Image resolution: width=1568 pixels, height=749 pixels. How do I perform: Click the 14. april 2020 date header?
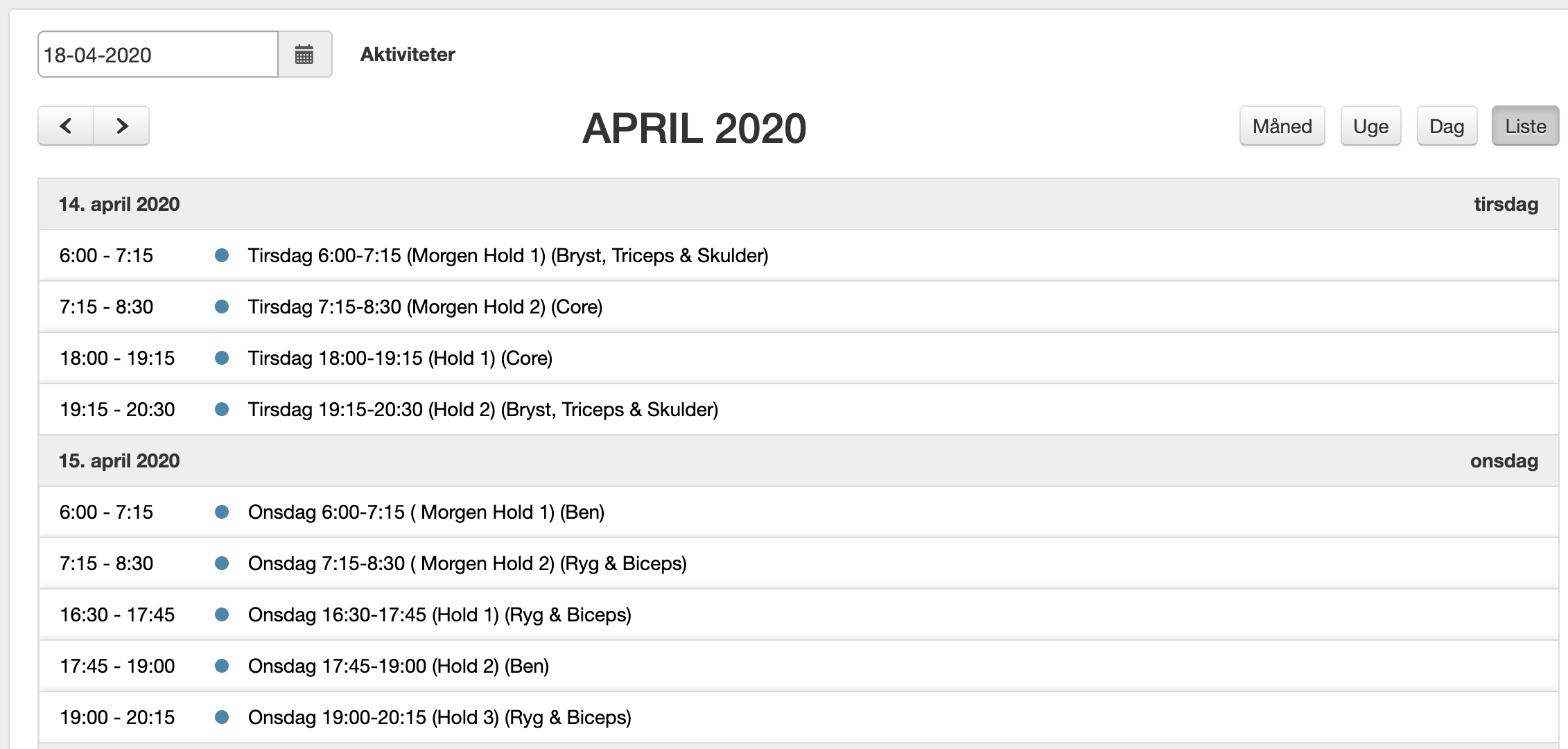pyautogui.click(x=119, y=204)
